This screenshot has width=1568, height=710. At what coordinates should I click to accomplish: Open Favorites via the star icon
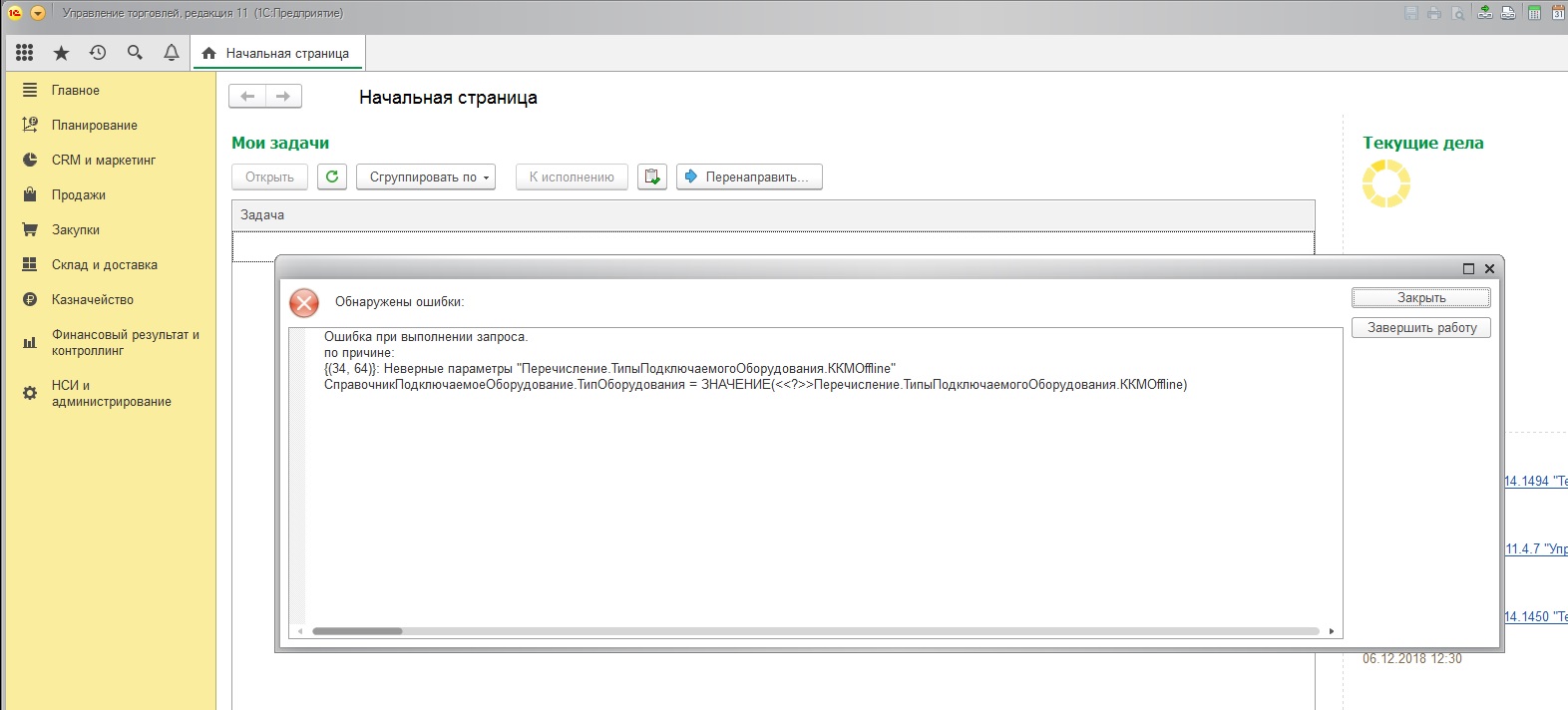pos(61,53)
